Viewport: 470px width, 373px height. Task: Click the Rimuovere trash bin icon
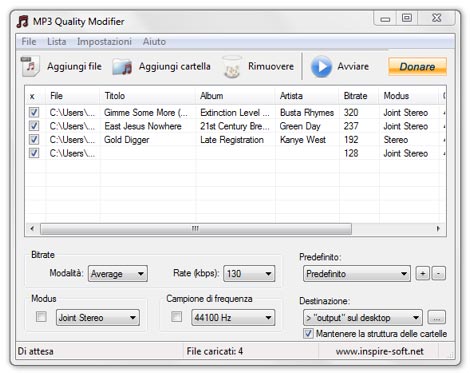[232, 67]
